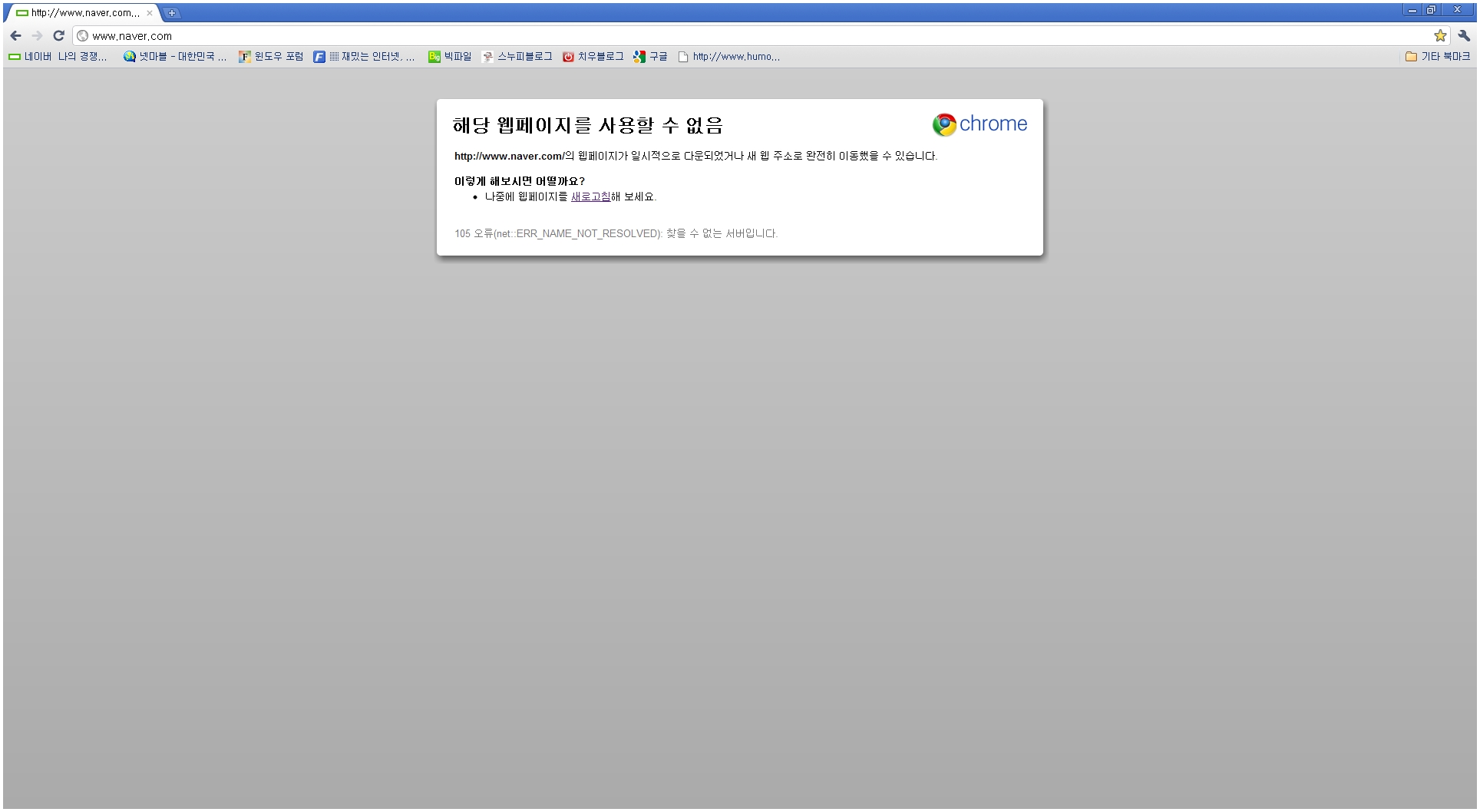Image resolution: width=1480 pixels, height=812 pixels.
Task: Click the 이렇게 해보시면 어떨까요? text
Action: click(x=520, y=181)
